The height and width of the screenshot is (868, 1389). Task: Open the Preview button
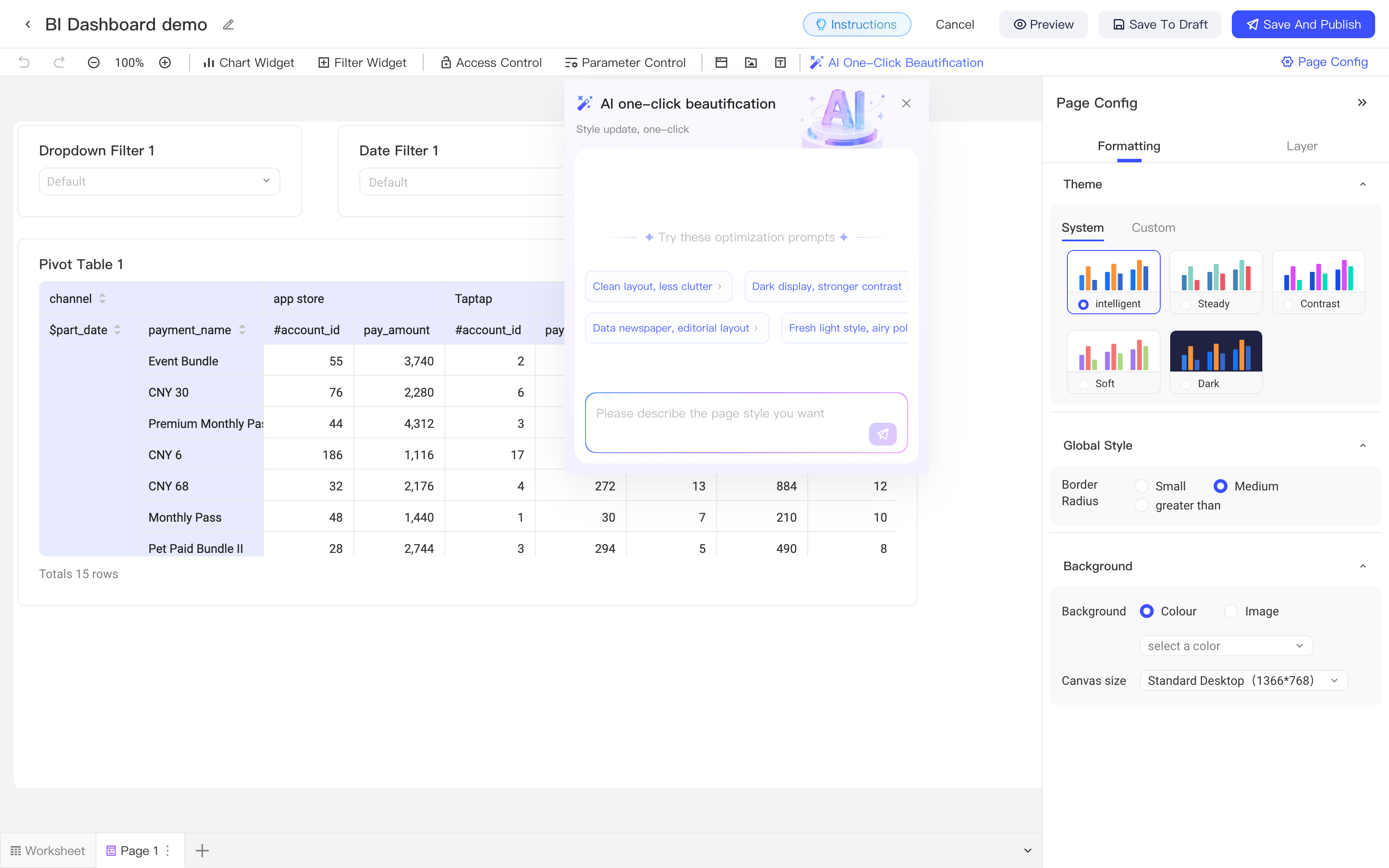pos(1043,24)
